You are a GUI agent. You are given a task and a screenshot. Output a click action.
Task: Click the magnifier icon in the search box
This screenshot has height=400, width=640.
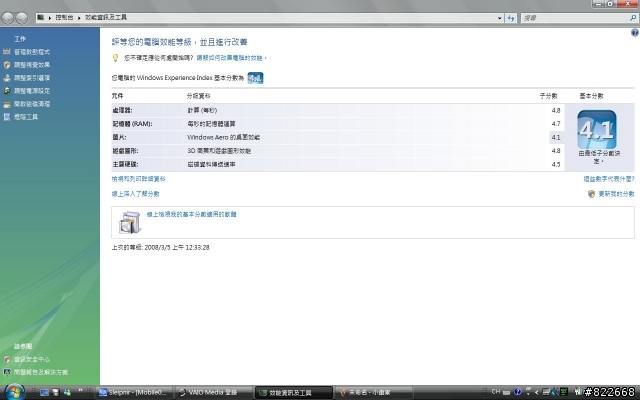tap(633, 18)
